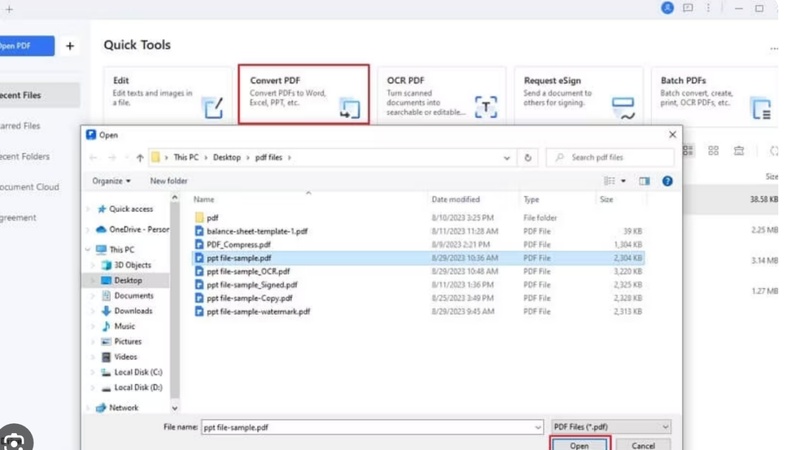Screen dimensions: 787x450
Task: Select ppt file-sample-Copy.pdf file
Action: click(249, 298)
